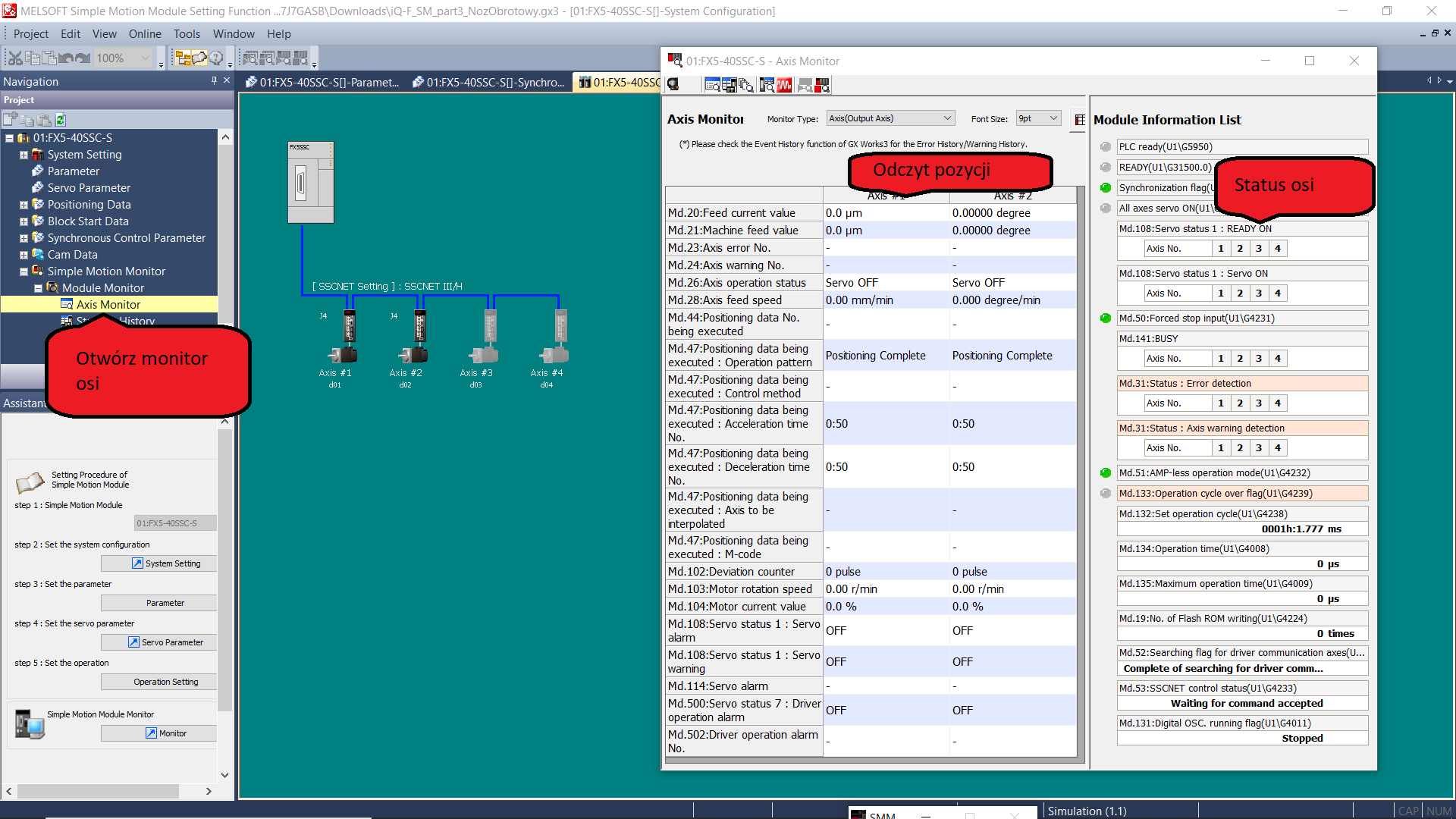Image resolution: width=1456 pixels, height=819 pixels.
Task: Click first blue table-magnifier Axis Monitor icon
Action: (x=712, y=85)
